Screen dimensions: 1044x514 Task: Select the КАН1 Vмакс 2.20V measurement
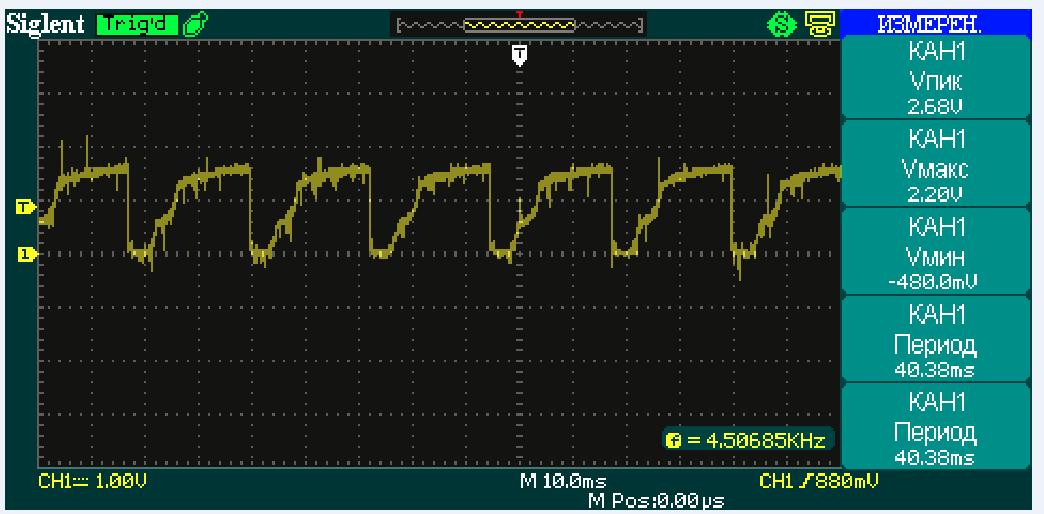pos(935,164)
